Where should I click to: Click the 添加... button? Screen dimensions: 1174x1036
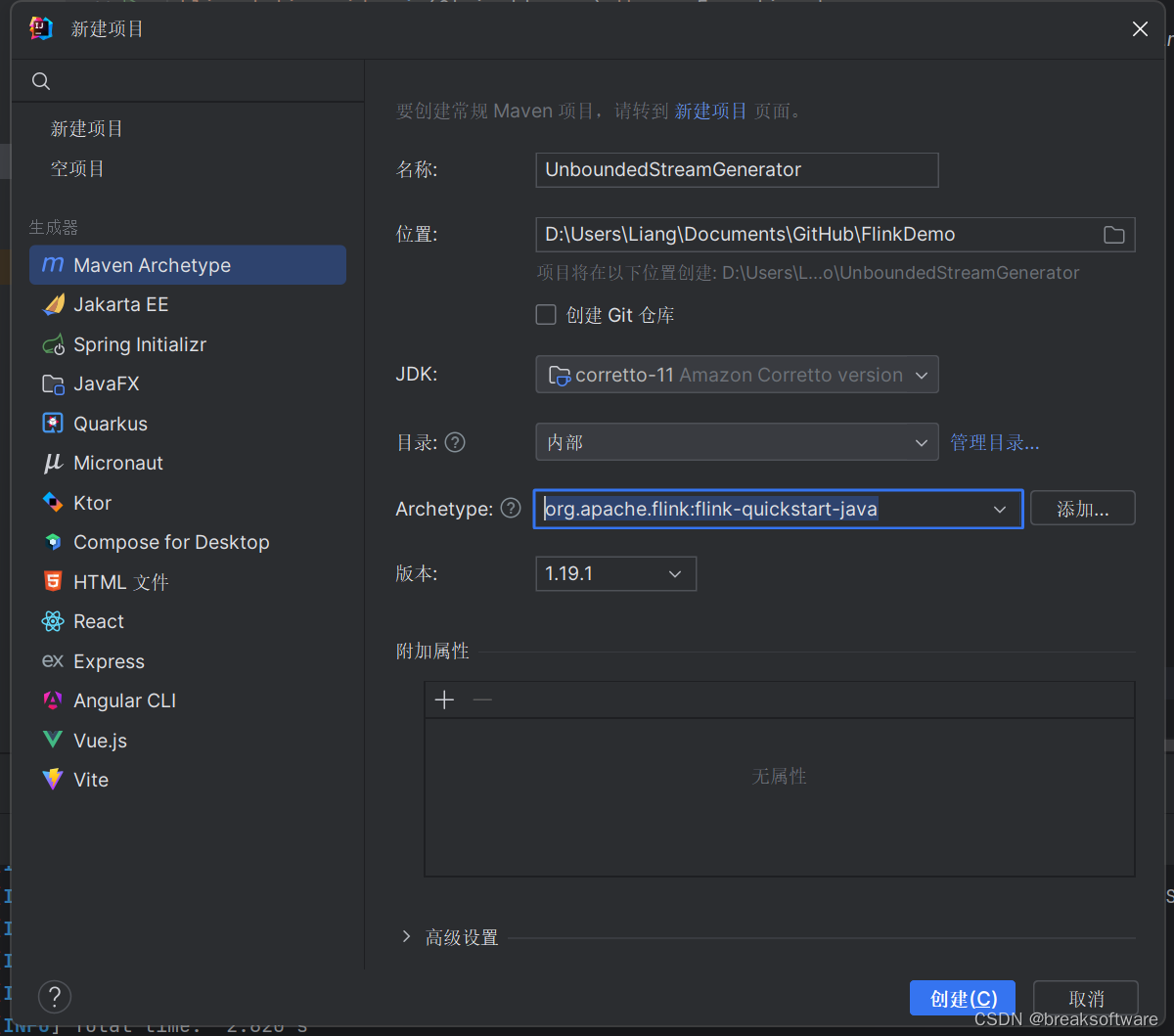click(1082, 509)
